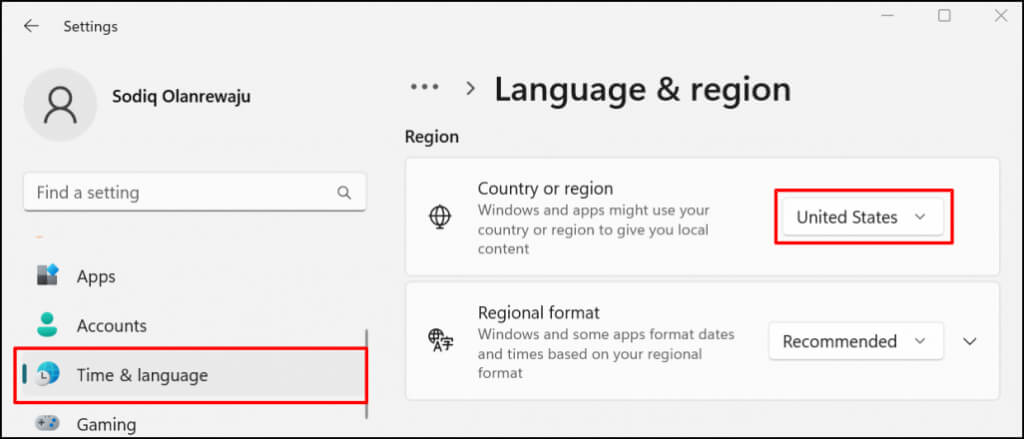The image size is (1024, 439).
Task: Click the globe icon beside Country or region
Action: pyautogui.click(x=440, y=217)
